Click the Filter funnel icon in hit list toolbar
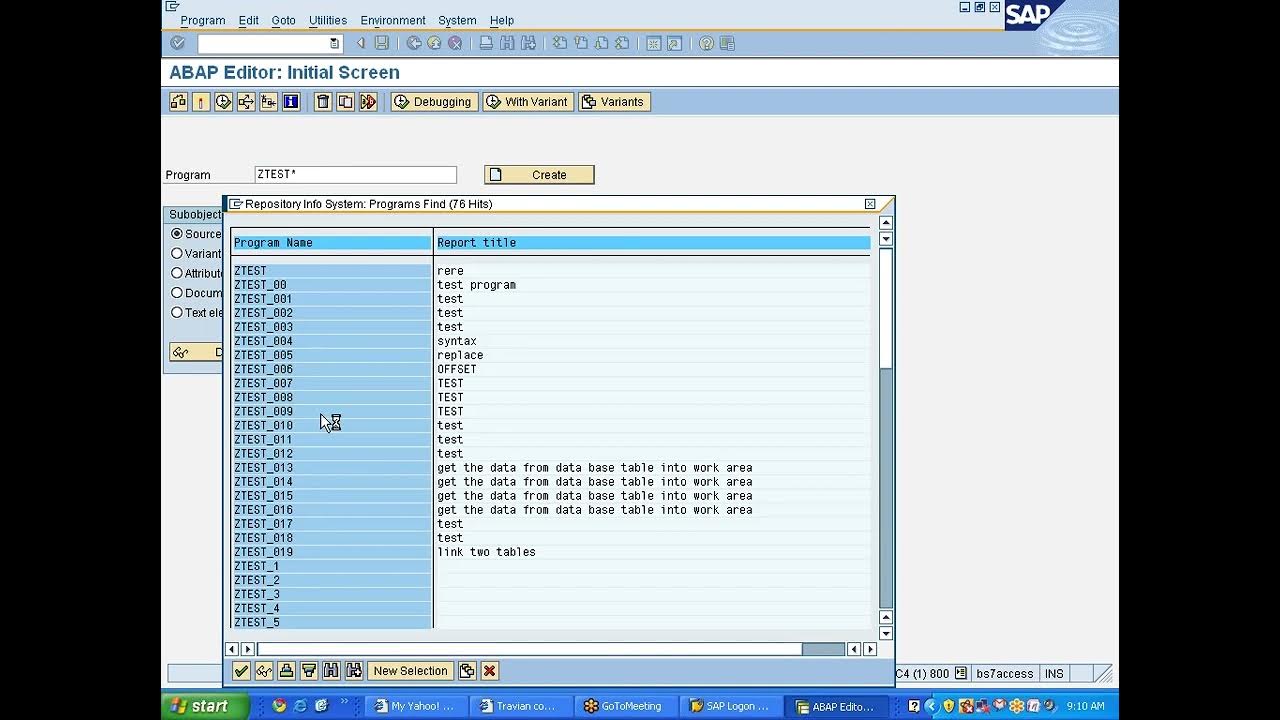The width and height of the screenshot is (1280, 720). coord(309,671)
